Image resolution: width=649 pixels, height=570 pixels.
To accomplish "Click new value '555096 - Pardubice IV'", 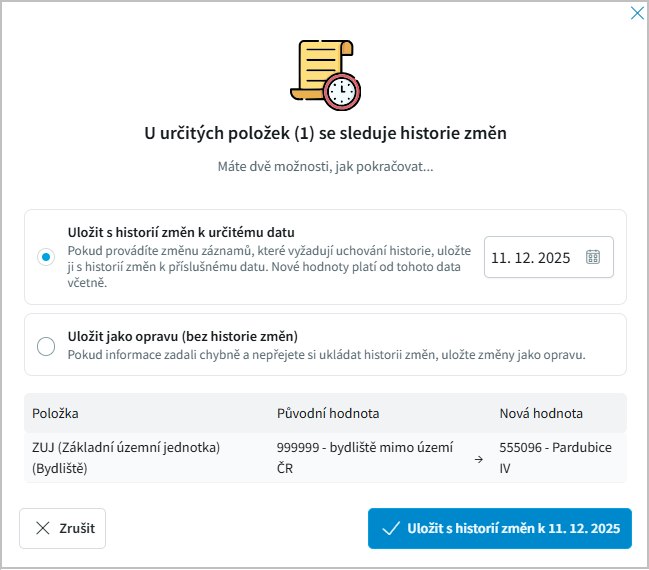I will (555, 456).
